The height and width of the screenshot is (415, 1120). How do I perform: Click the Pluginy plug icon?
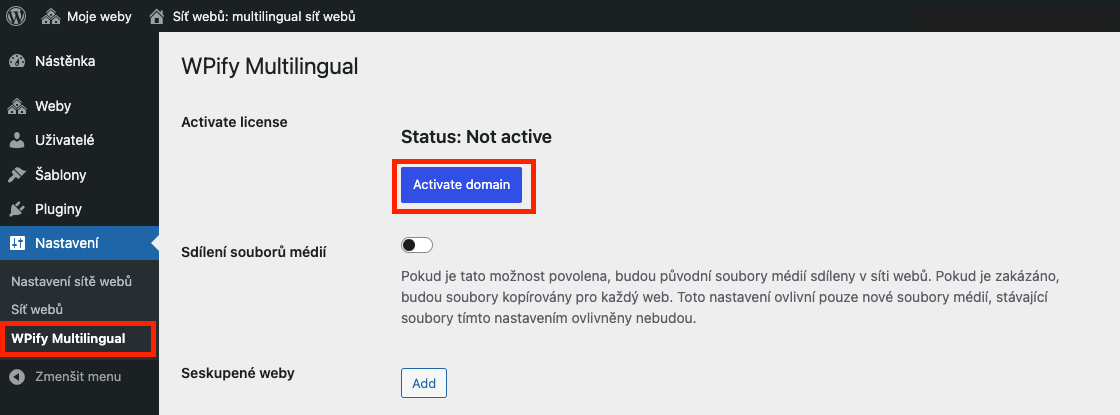[x=17, y=209]
